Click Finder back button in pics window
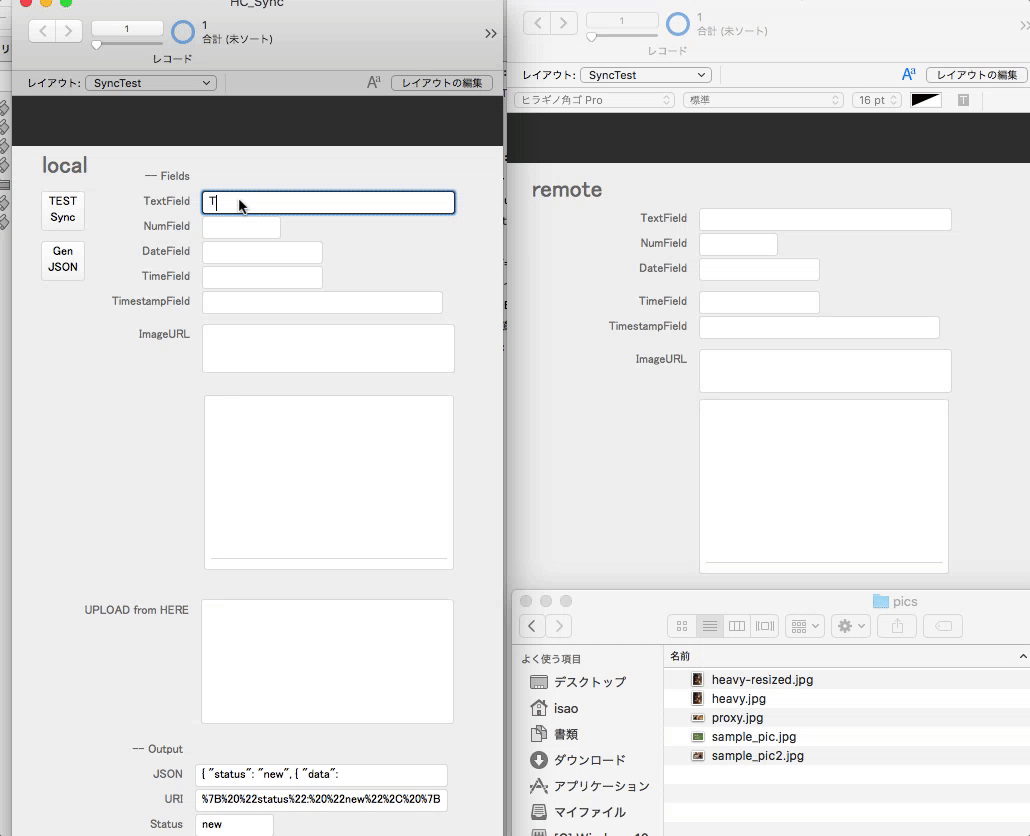This screenshot has height=836, width=1030. [x=532, y=626]
